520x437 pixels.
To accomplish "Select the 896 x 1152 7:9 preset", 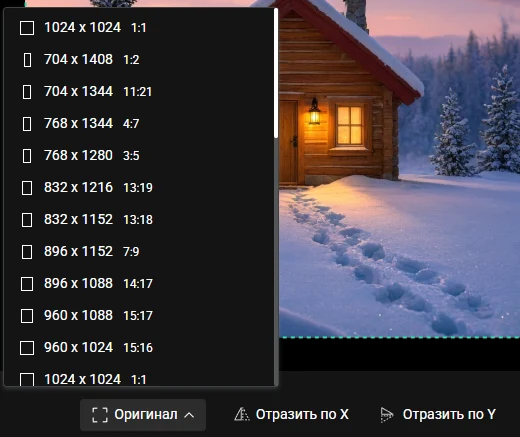I will 139,252.
